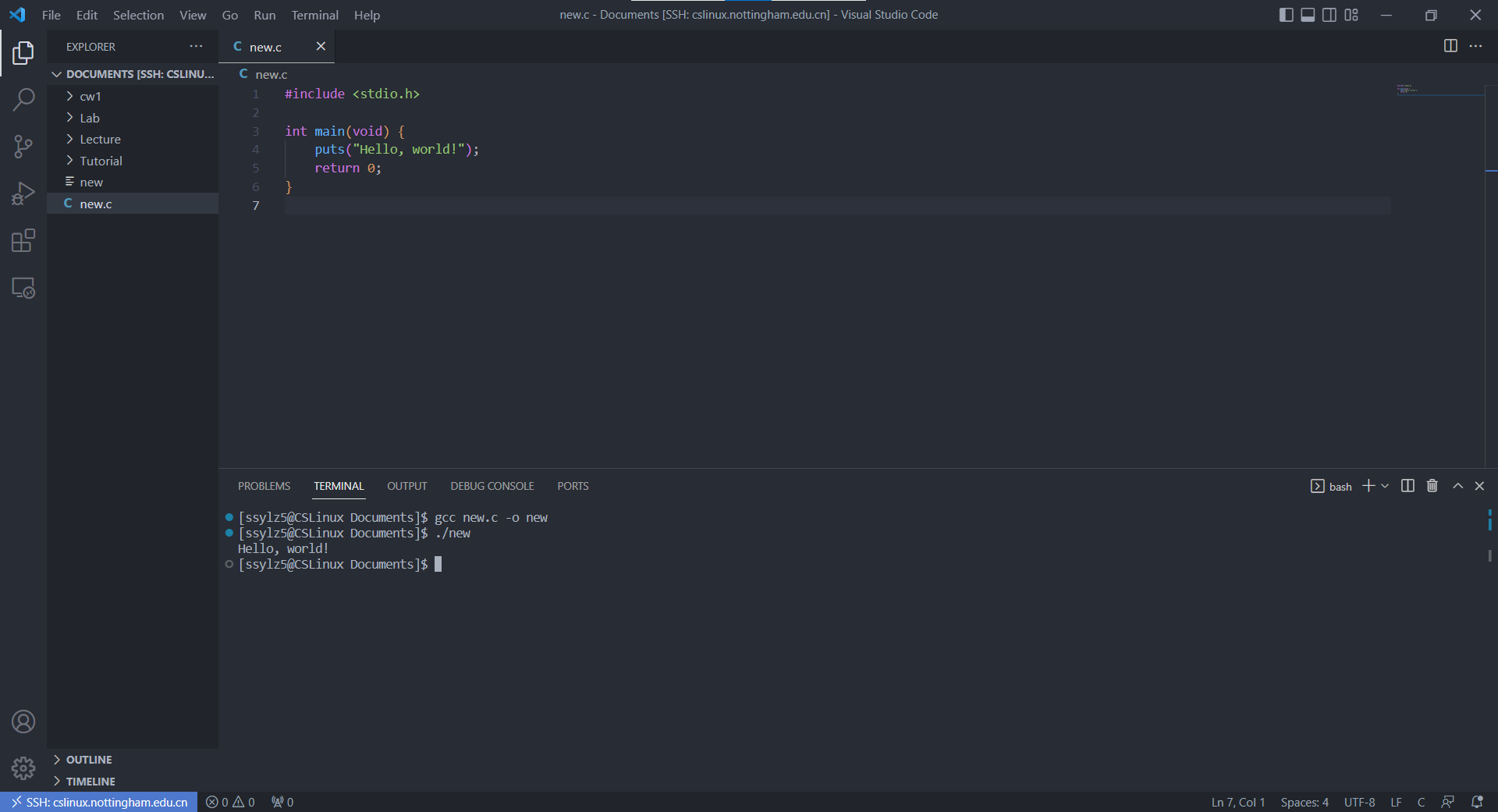Open the View menu
This screenshot has height=812, width=1498.
point(193,15)
